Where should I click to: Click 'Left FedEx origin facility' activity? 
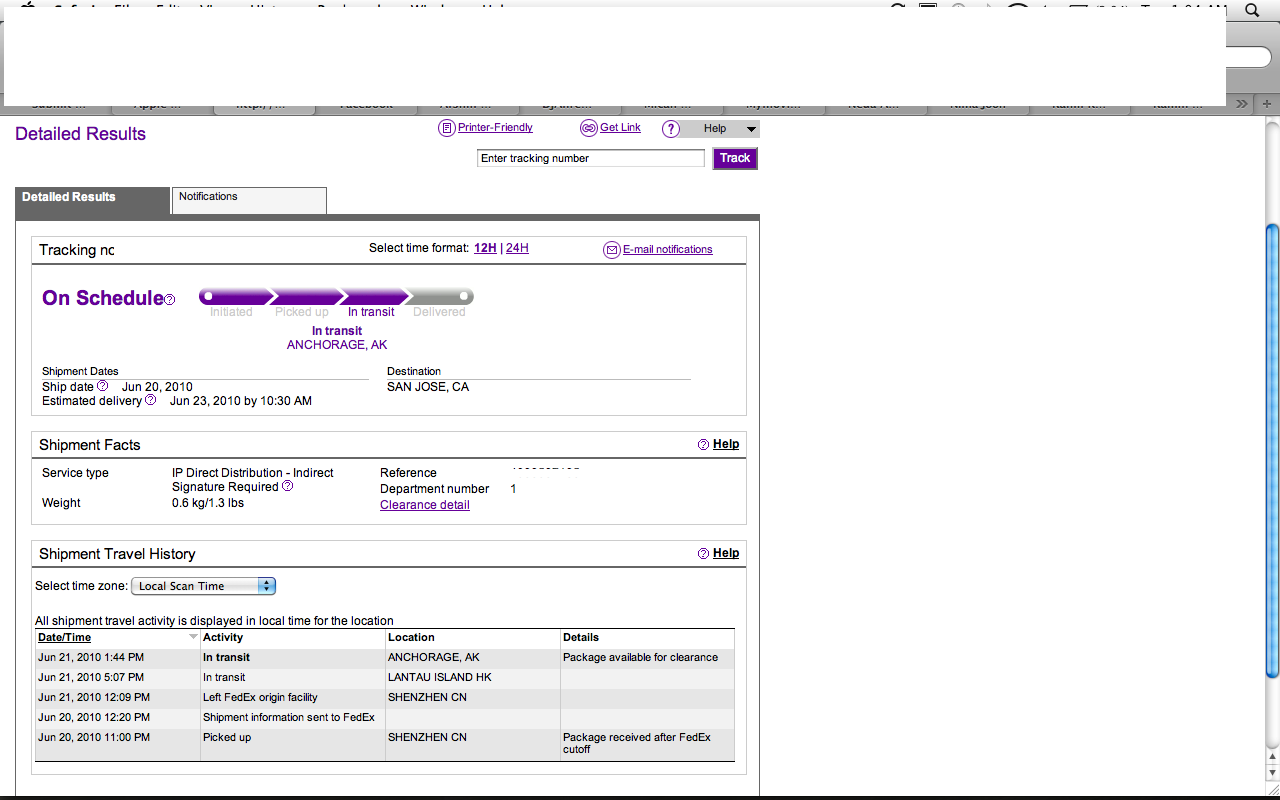(x=260, y=697)
